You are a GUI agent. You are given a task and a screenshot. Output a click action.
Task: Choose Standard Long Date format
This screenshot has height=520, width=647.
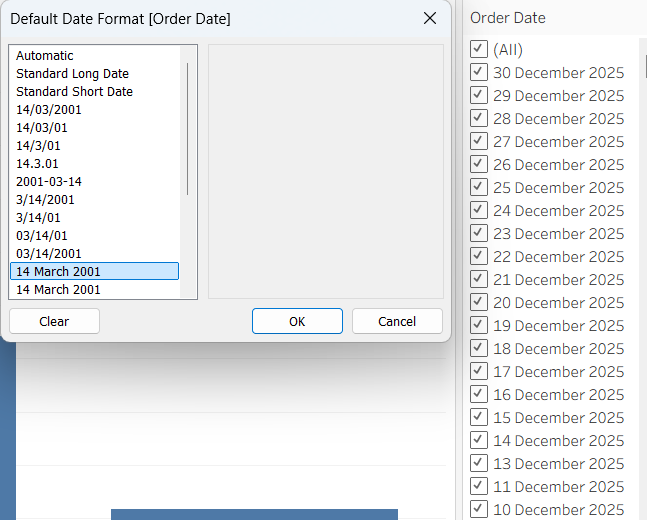72,74
